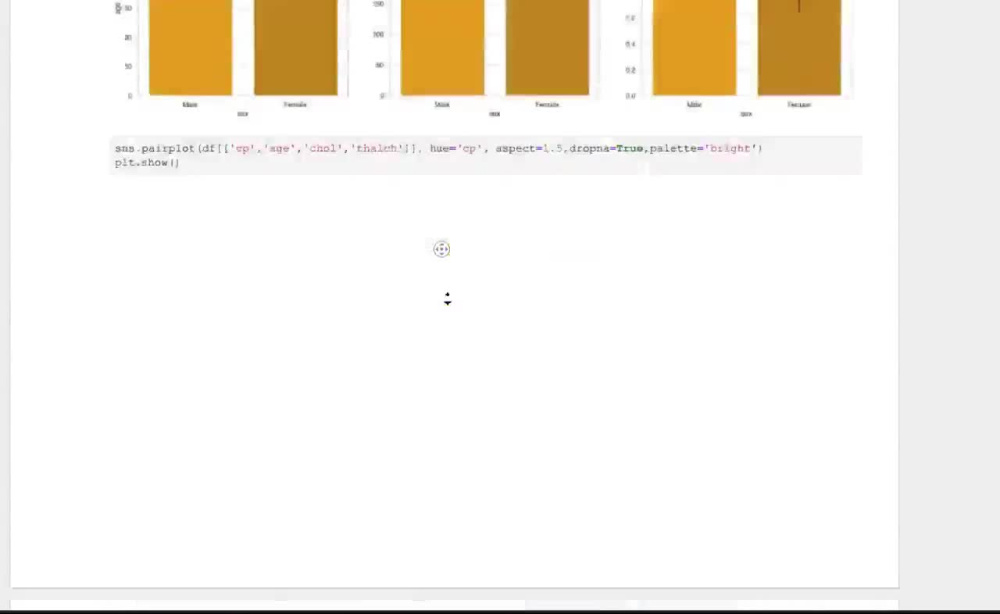The image size is (1000, 614).
Task: Select the 'cp' string in the code
Action: 243,148
